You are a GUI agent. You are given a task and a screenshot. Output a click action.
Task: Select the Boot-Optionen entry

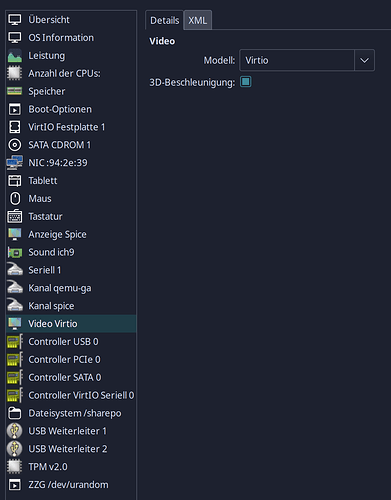coord(71,109)
